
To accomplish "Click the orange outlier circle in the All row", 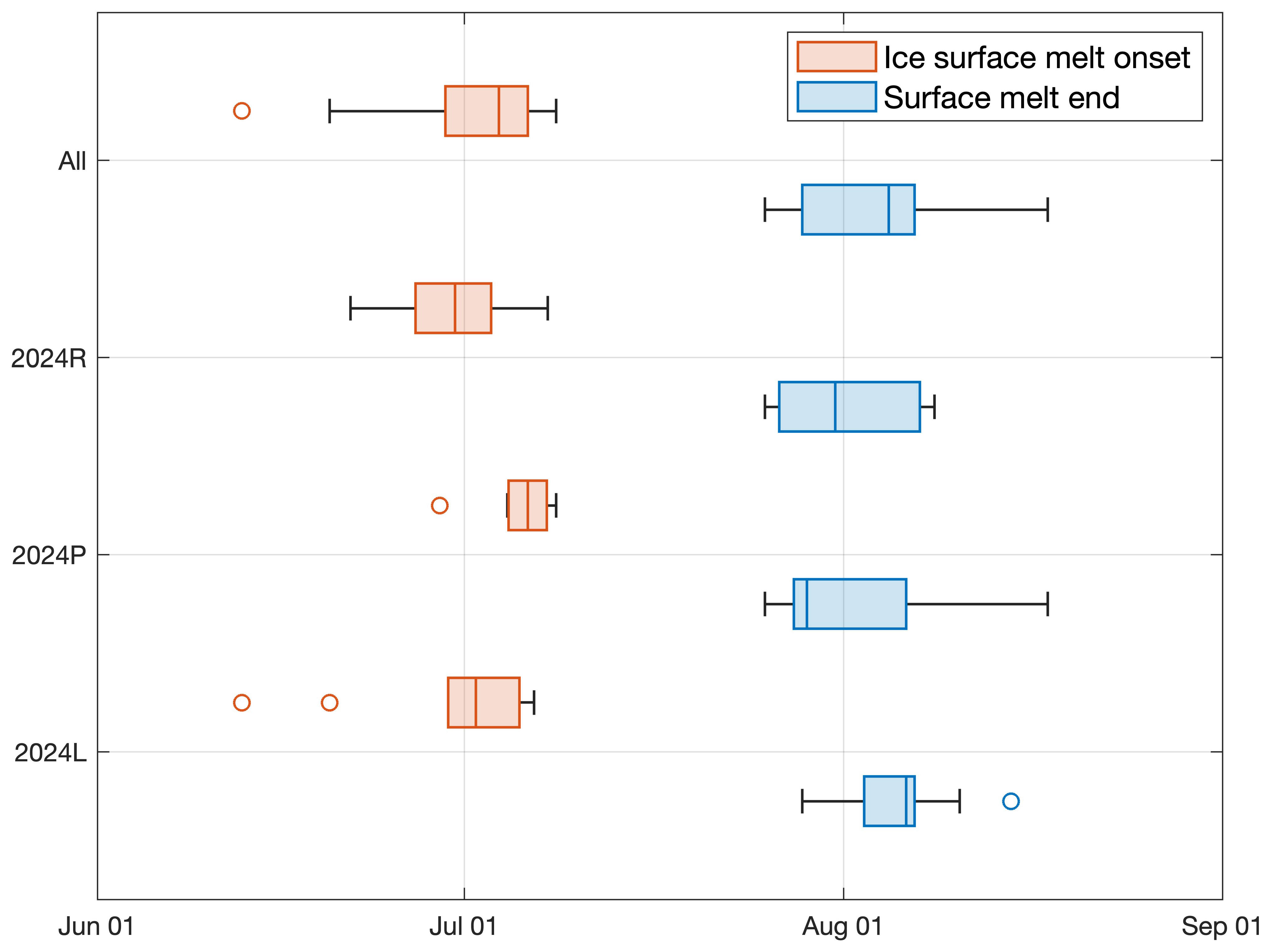I will (x=242, y=111).
